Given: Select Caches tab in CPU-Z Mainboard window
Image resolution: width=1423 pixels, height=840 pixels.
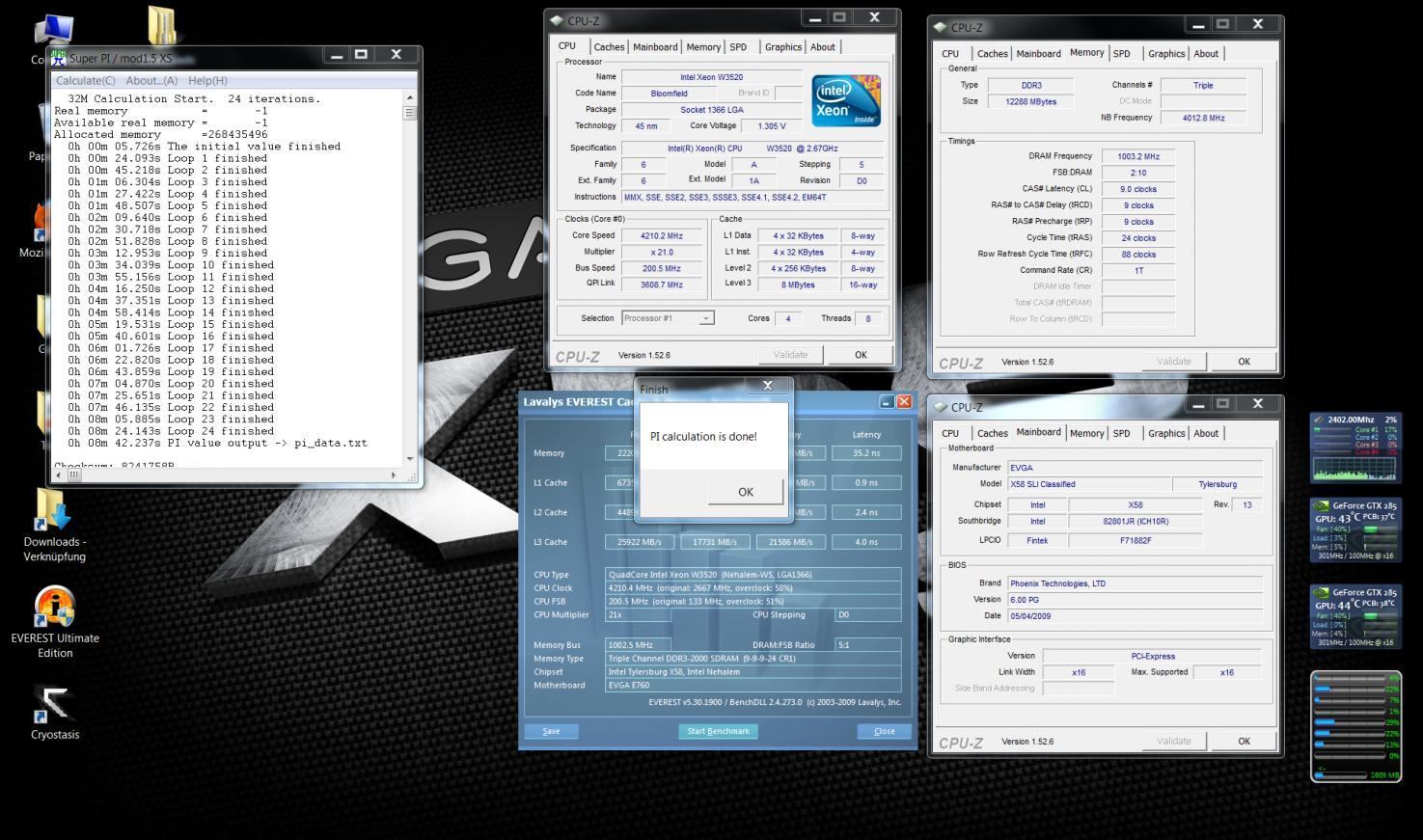Looking at the screenshot, I should coord(992,434).
